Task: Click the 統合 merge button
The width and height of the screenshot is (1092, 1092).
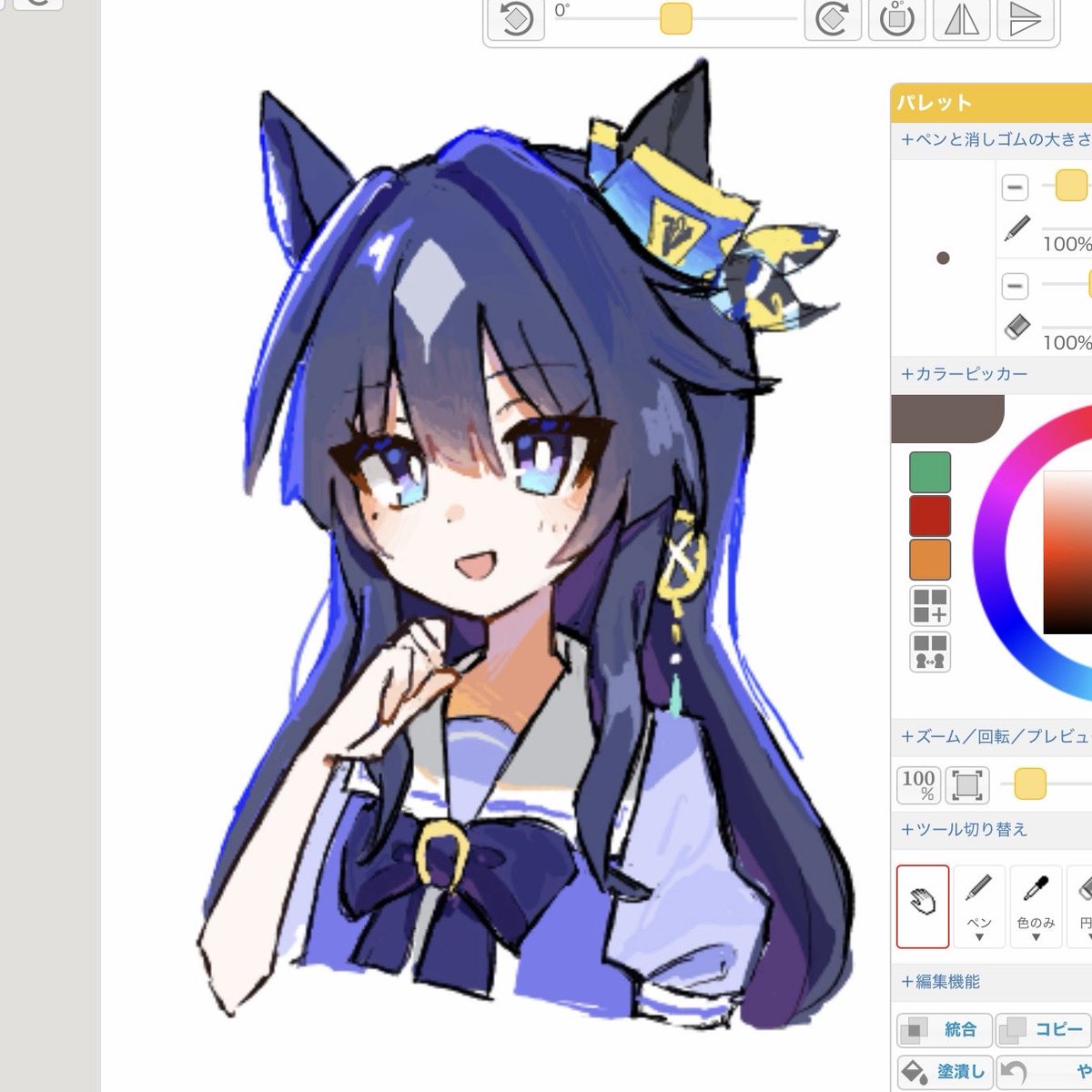Action: (944, 1029)
